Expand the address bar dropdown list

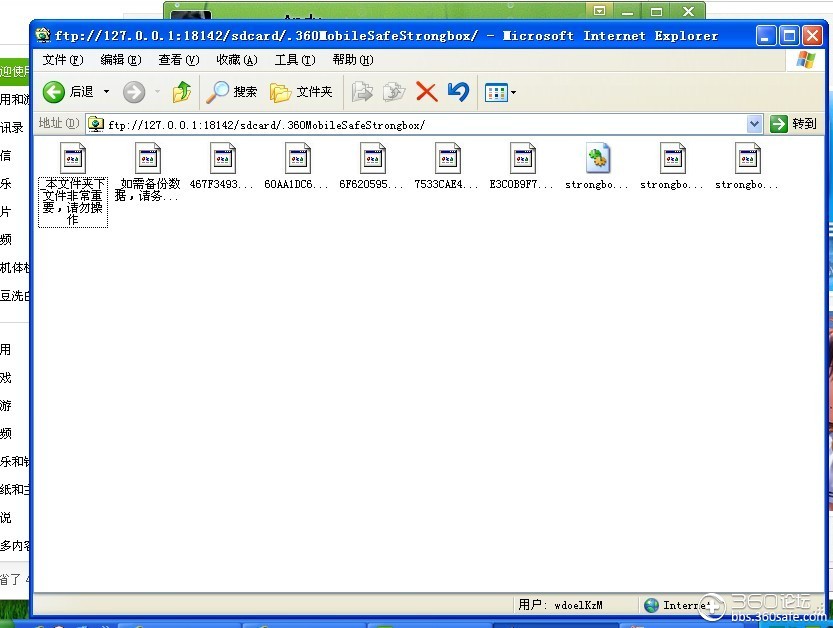pyautogui.click(x=755, y=124)
